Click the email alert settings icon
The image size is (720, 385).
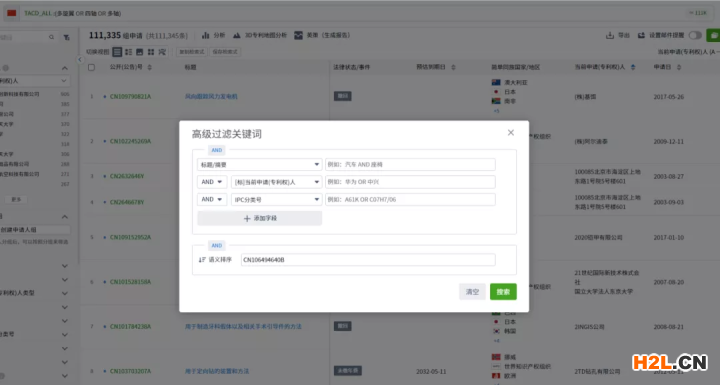click(641, 35)
